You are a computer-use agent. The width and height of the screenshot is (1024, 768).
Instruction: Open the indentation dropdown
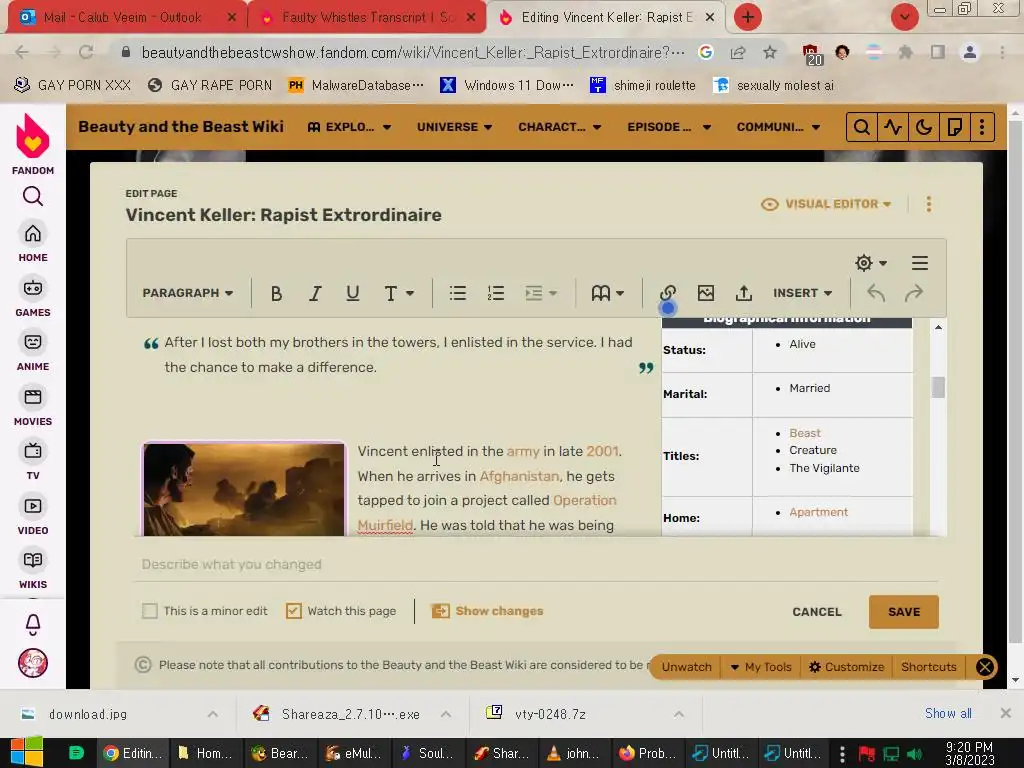click(541, 293)
